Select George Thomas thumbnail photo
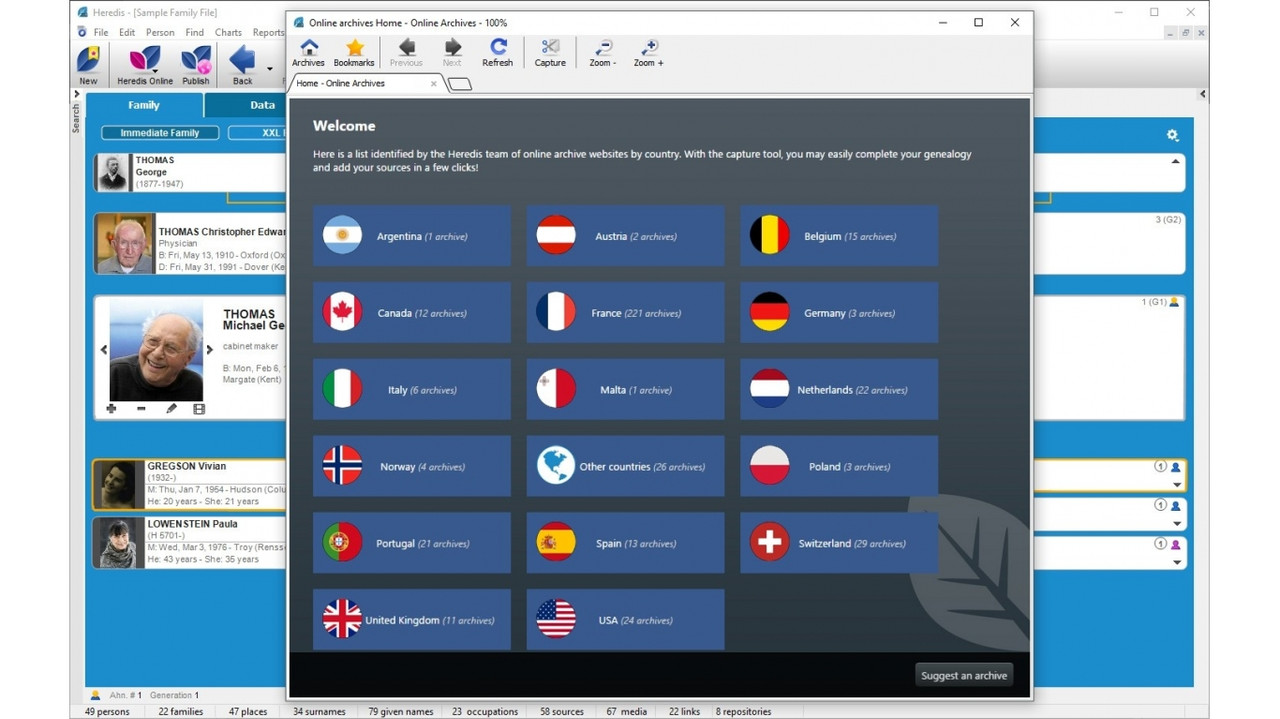The height and width of the screenshot is (719, 1280). pyautogui.click(x=113, y=172)
